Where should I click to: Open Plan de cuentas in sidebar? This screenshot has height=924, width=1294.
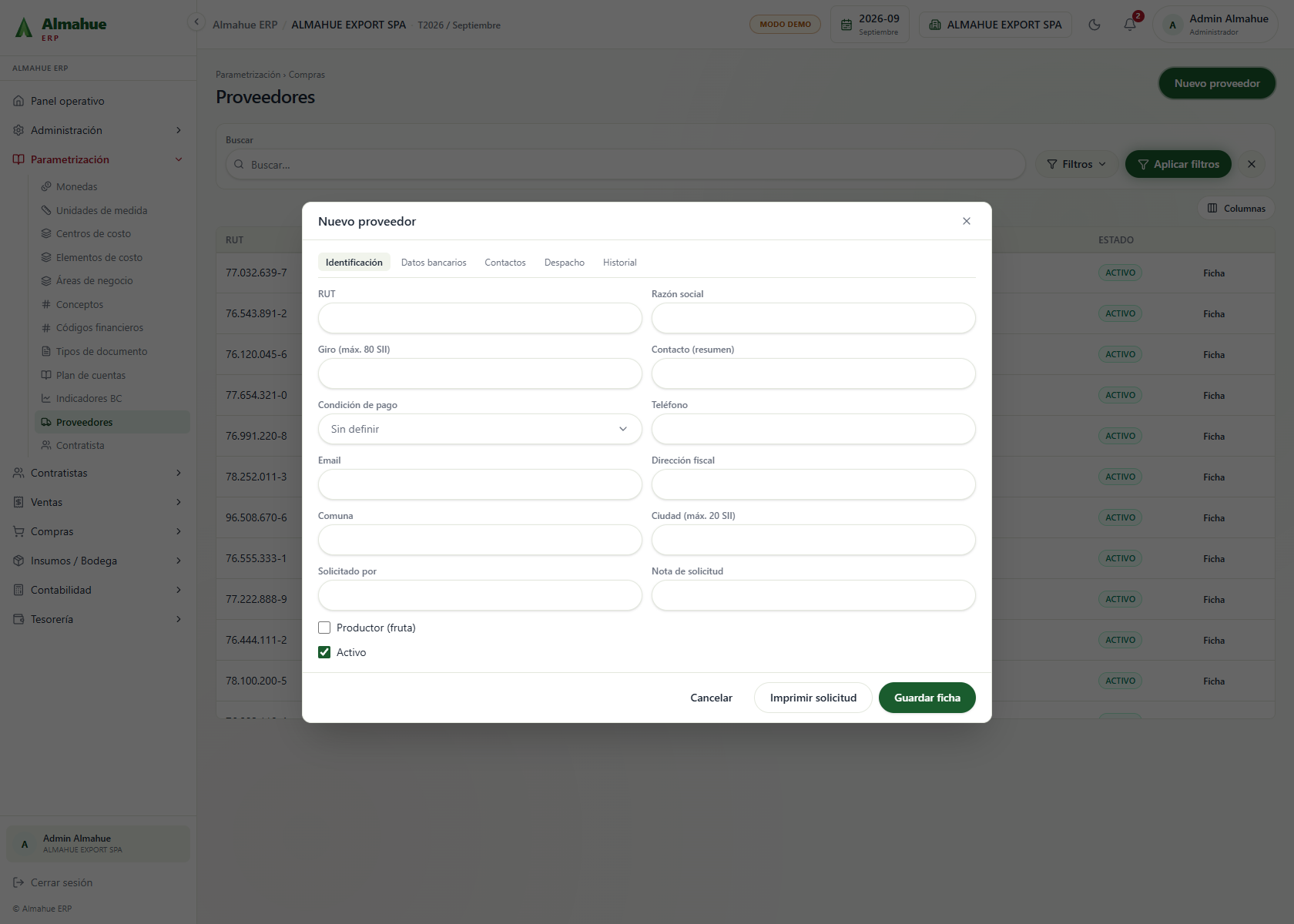pyautogui.click(x=91, y=375)
